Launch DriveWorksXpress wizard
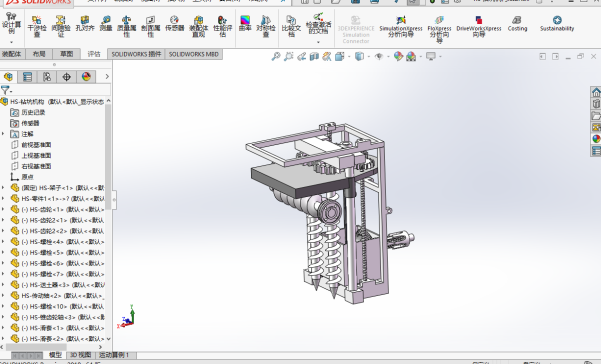 pos(479,26)
